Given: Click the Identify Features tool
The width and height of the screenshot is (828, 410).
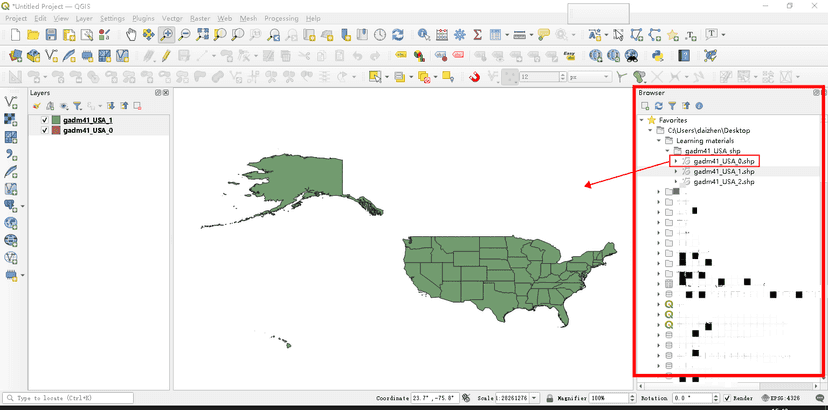Looking at the screenshot, I should (424, 35).
